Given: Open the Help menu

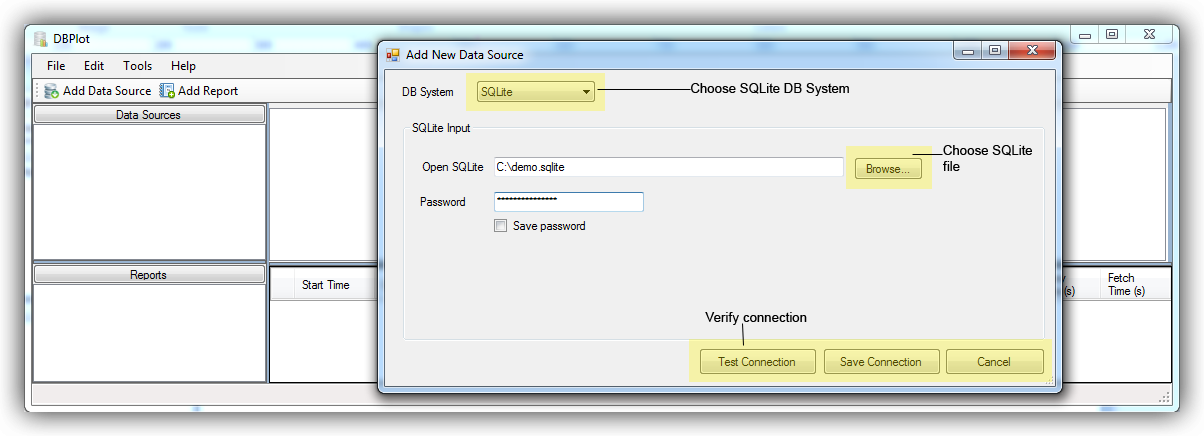Looking at the screenshot, I should 183,66.
